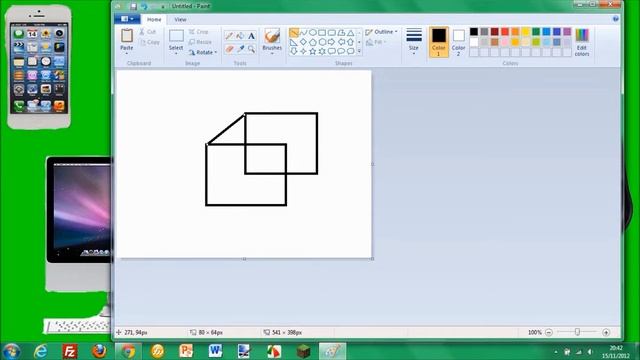Click the Undo icon in title bar
Screen dimensions: 640x360
144,6
